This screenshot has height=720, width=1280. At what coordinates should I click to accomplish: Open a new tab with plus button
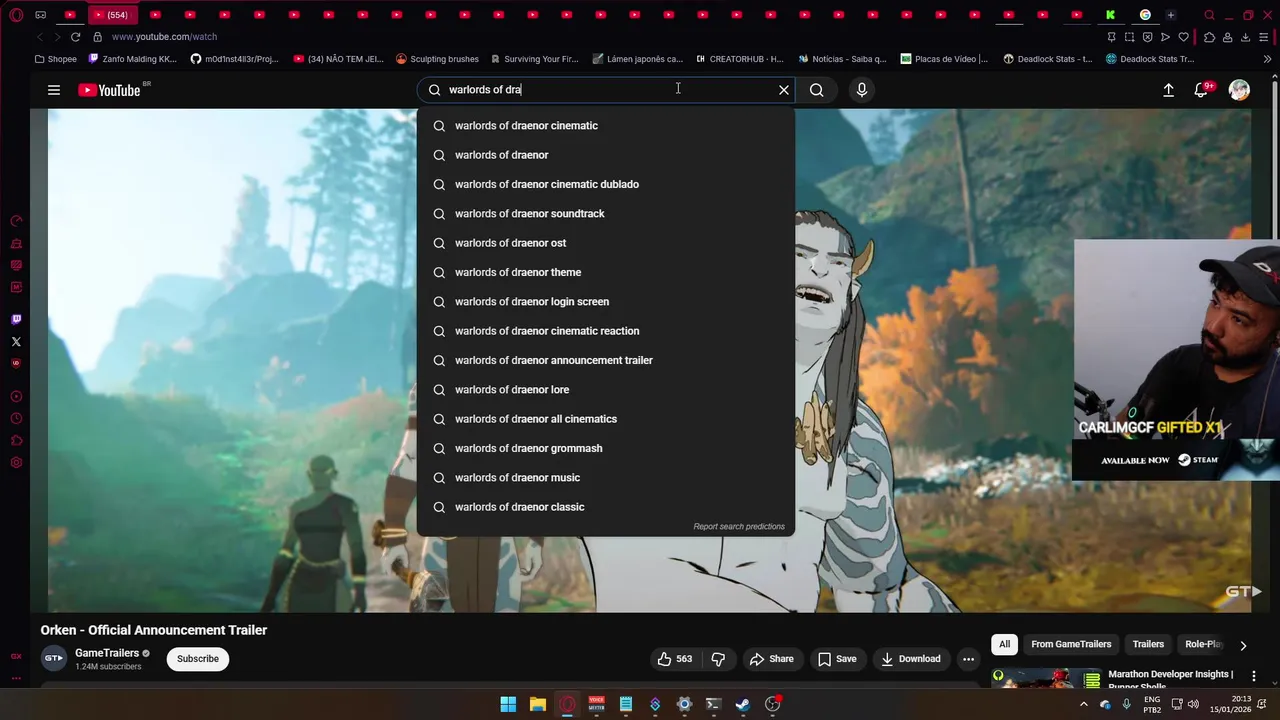click(1170, 15)
